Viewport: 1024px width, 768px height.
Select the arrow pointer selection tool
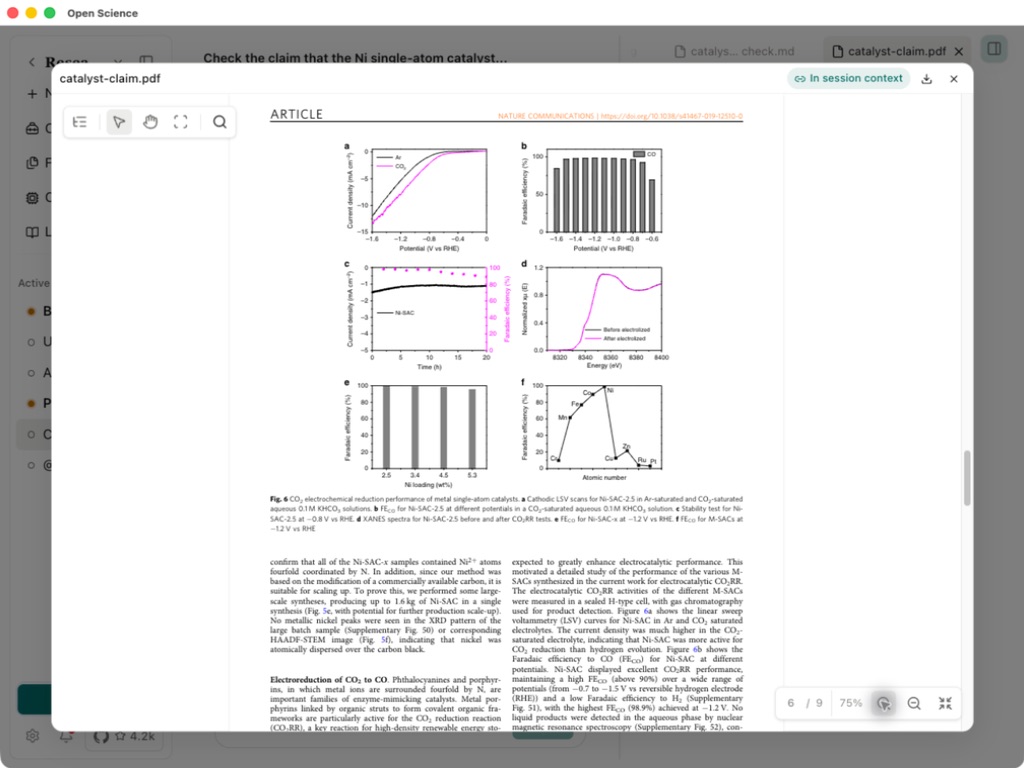coord(119,122)
